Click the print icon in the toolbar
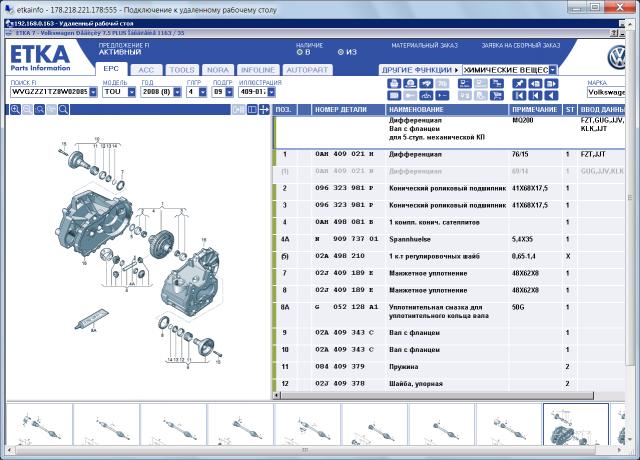Image resolution: width=640 pixels, height=460 pixels. tap(394, 84)
